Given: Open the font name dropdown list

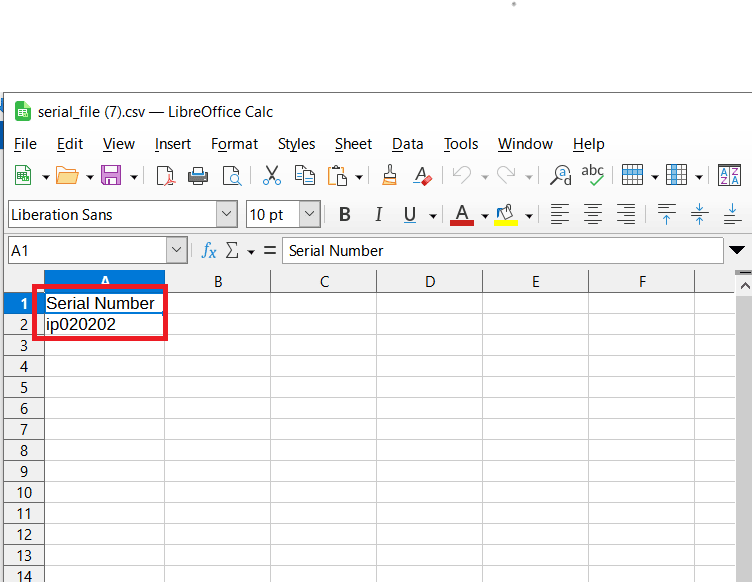Looking at the screenshot, I should point(226,214).
